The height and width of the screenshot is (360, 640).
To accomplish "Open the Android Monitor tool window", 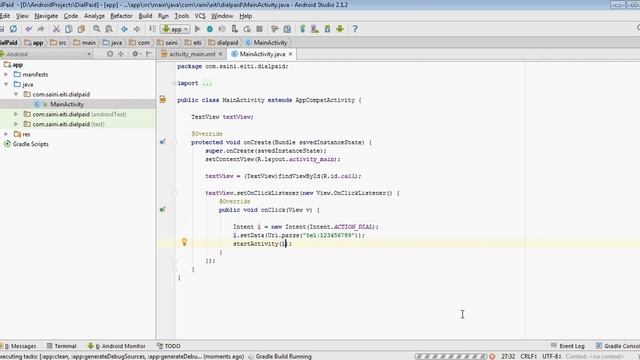I will click(x=117, y=346).
